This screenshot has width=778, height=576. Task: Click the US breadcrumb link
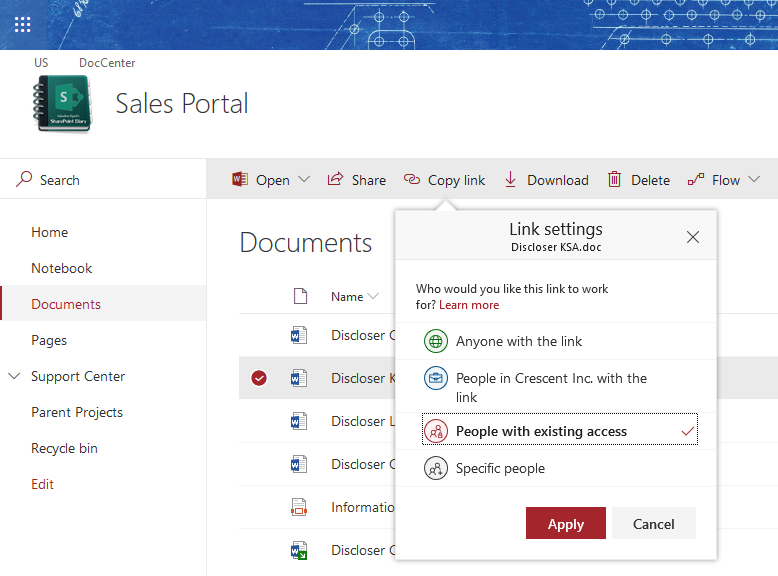click(x=41, y=63)
